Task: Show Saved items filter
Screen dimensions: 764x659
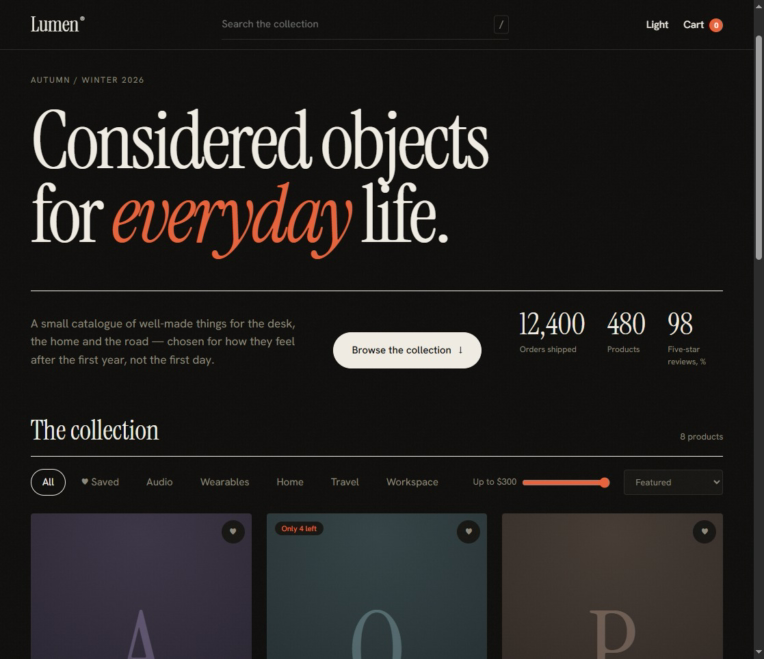Action: tap(100, 482)
